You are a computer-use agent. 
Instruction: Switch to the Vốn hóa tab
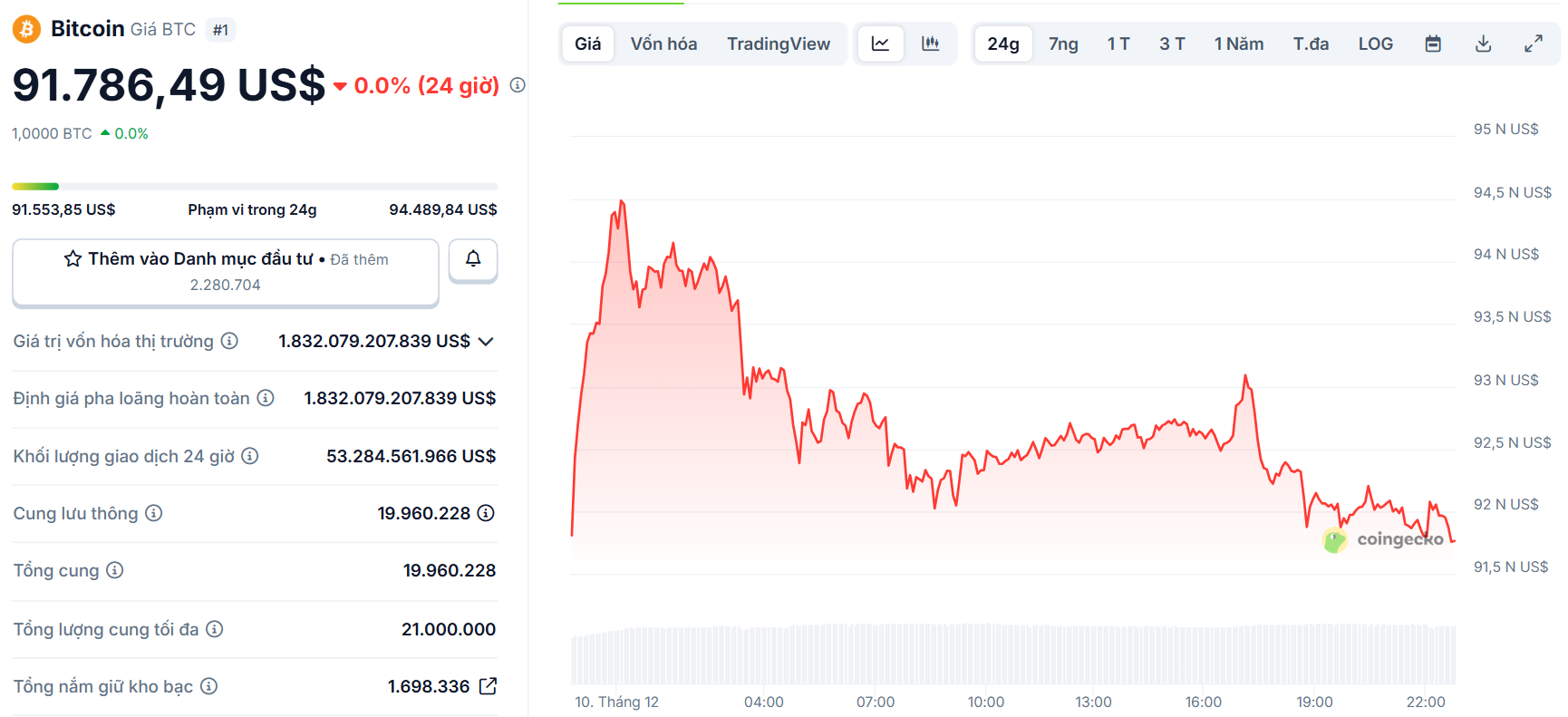click(x=663, y=43)
